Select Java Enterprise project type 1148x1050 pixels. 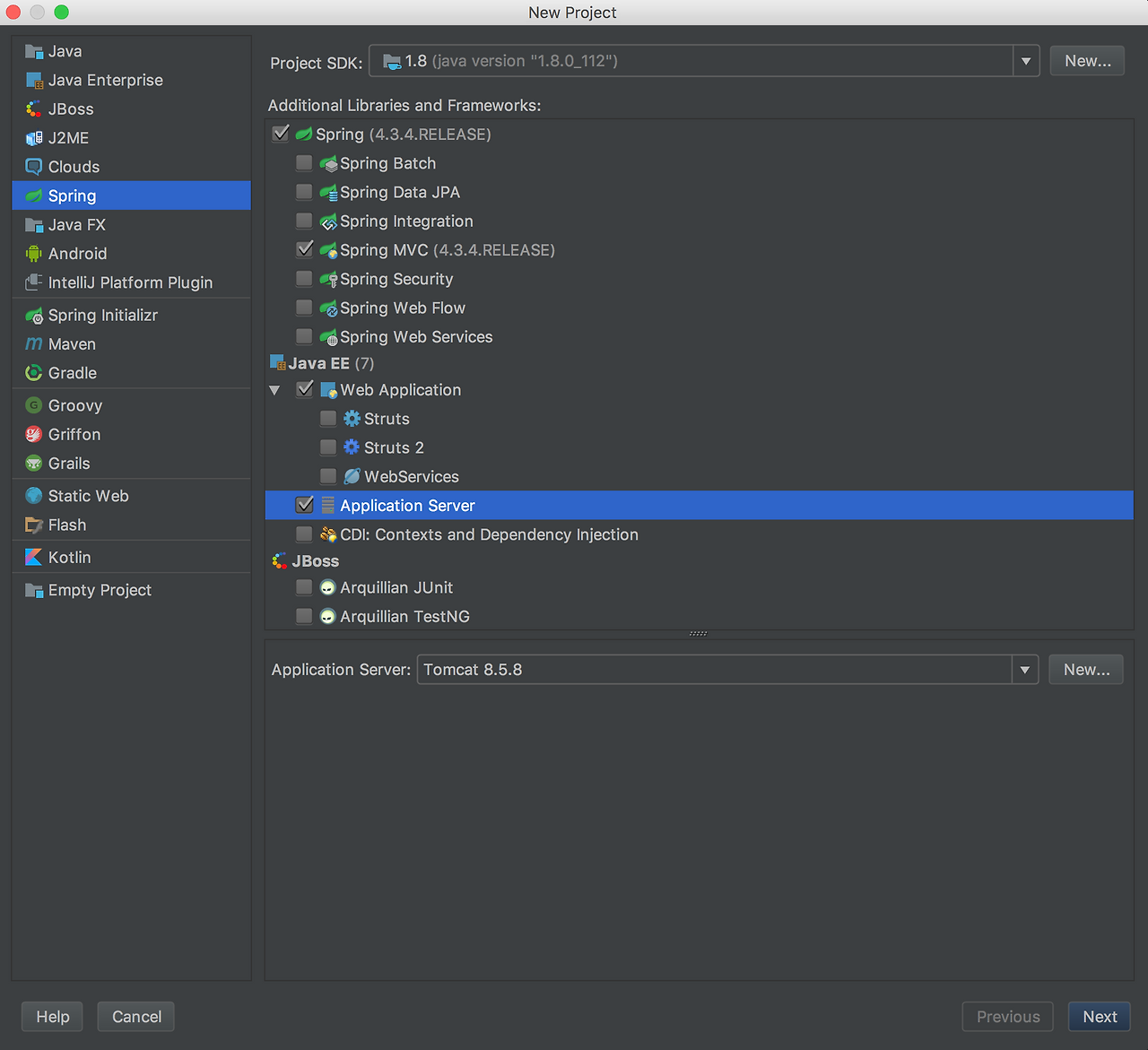pyautogui.click(x=131, y=81)
